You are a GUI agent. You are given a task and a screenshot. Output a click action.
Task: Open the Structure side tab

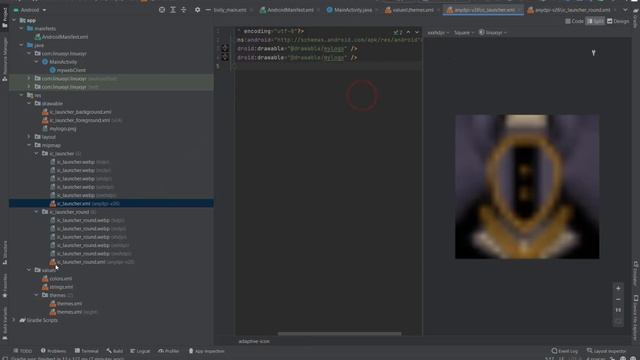(4, 252)
